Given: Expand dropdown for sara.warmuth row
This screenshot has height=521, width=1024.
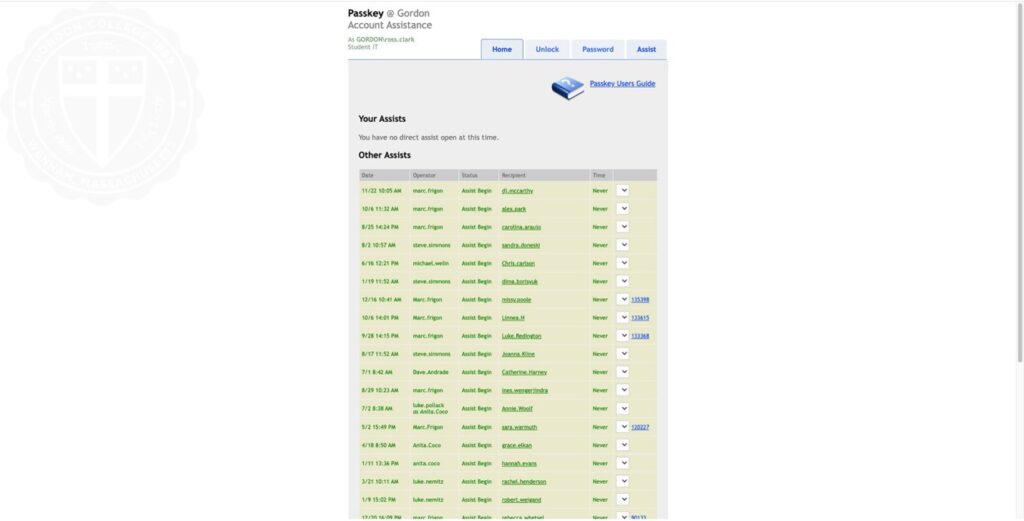Looking at the screenshot, I should click(x=623, y=427).
